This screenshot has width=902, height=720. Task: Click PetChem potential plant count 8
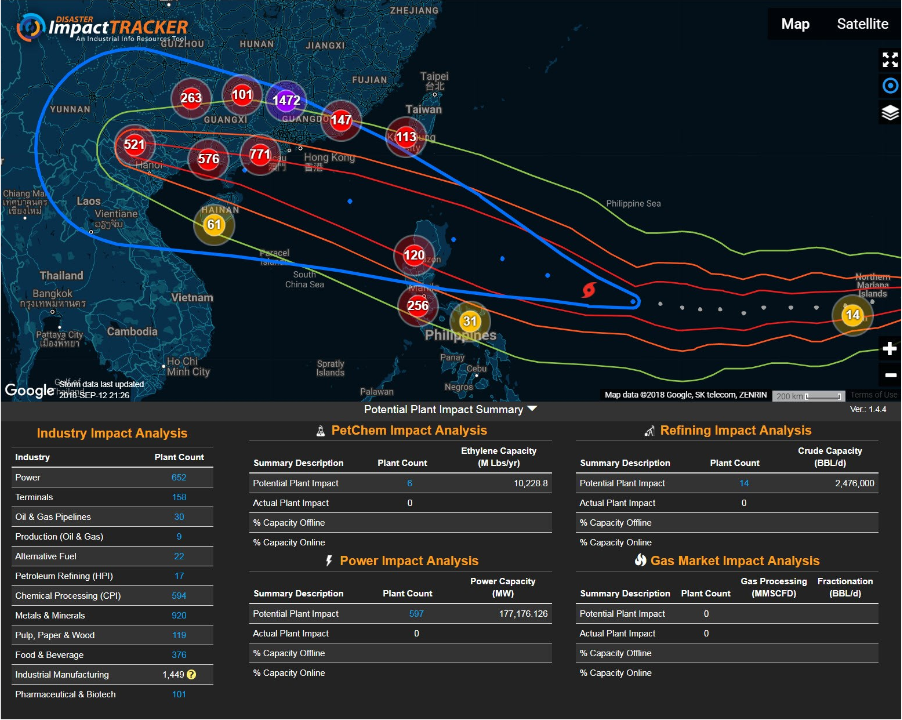pos(410,483)
